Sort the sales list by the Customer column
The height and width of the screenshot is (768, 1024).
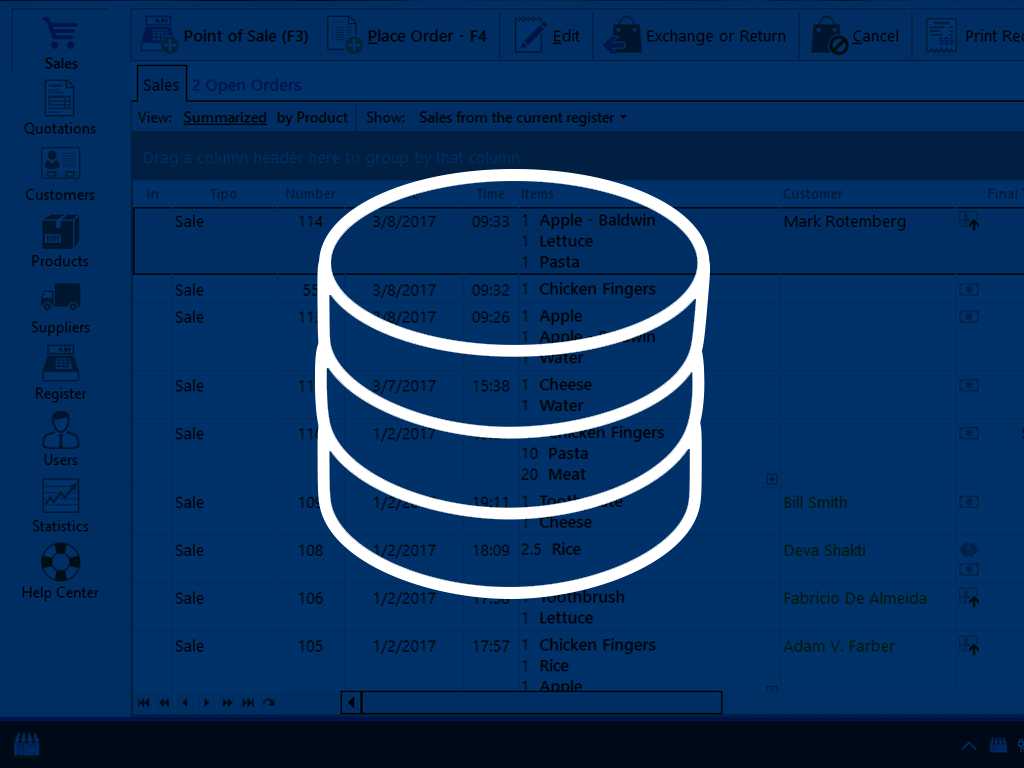click(x=812, y=194)
